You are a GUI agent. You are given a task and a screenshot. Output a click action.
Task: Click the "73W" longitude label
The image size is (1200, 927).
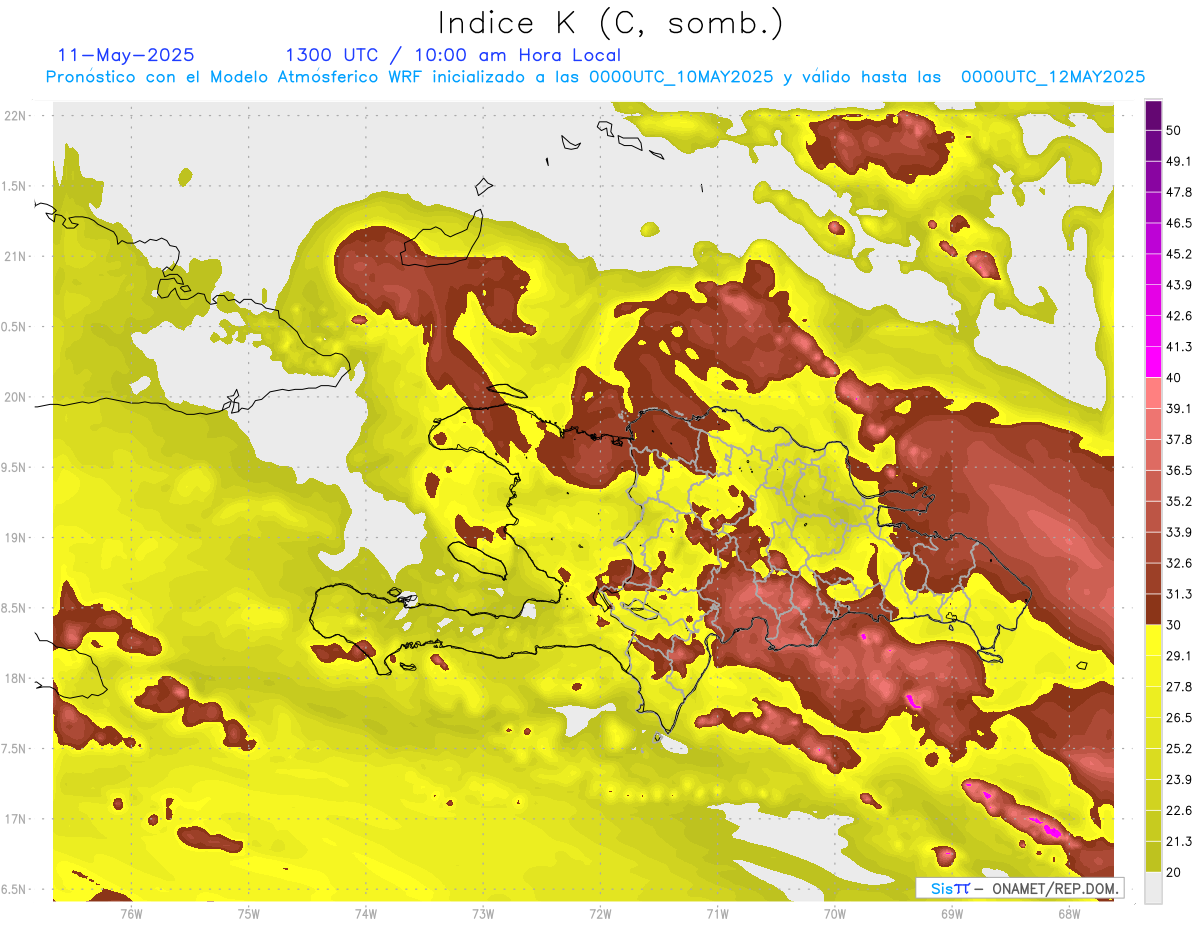tap(483, 914)
